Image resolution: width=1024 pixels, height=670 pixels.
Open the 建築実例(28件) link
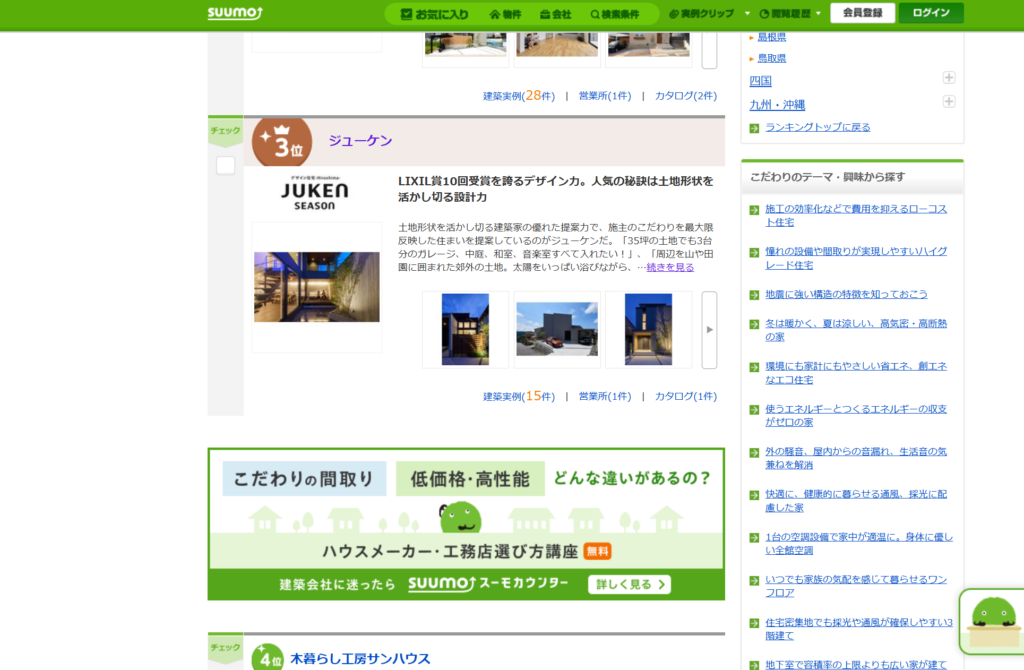(519, 95)
